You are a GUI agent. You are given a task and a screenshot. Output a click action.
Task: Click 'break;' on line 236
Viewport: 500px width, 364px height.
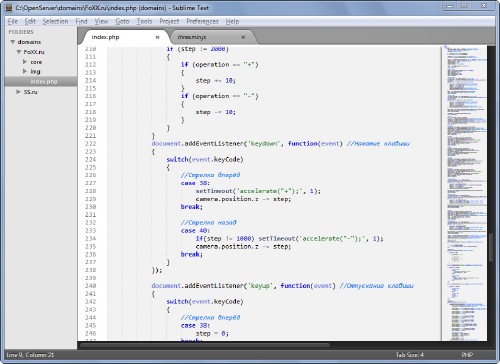click(x=192, y=255)
